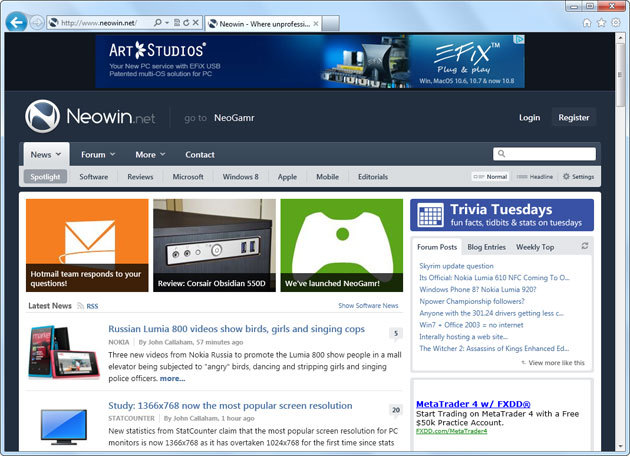The height and width of the screenshot is (456, 630).
Task: Open Npower Championship followers? post
Action: pyautogui.click(x=472, y=301)
